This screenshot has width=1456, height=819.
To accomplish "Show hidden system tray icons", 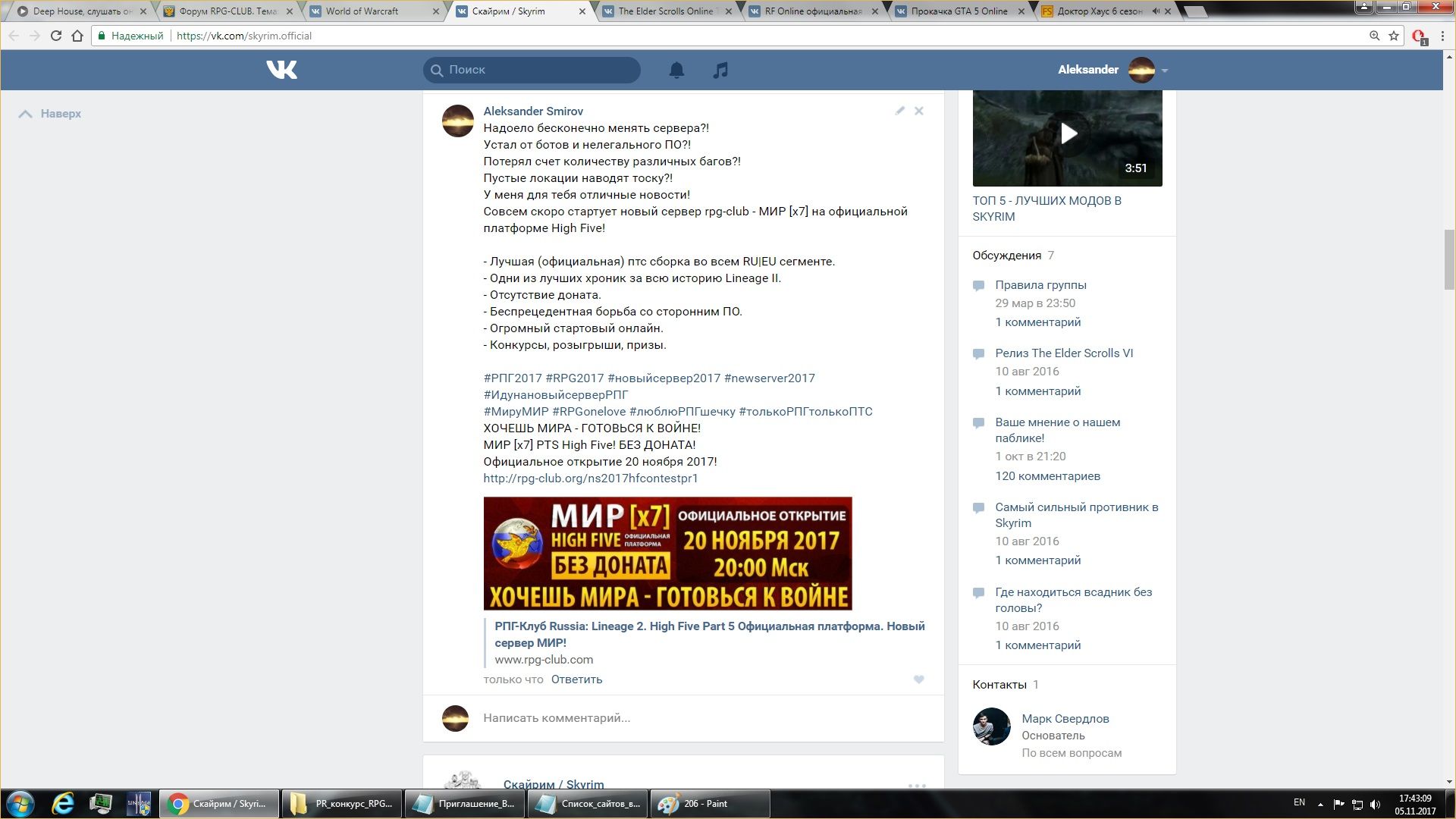I will 1320,804.
